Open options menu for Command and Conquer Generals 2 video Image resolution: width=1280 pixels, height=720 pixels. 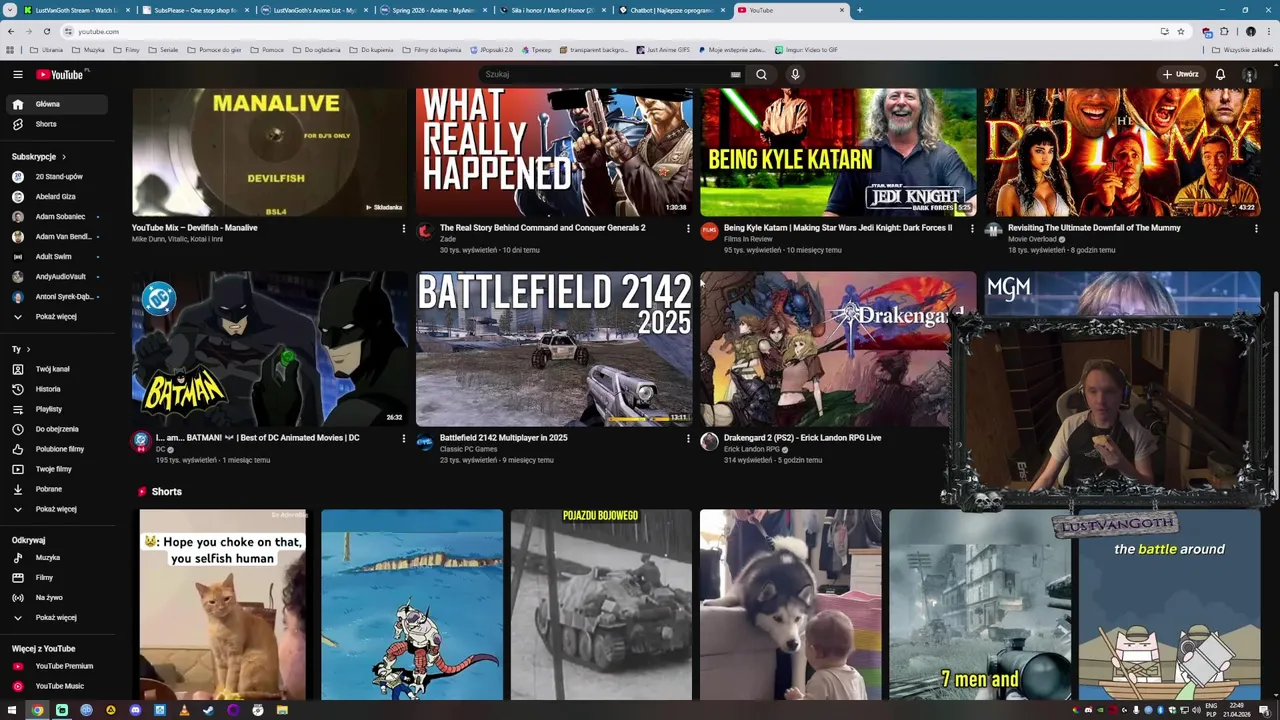click(x=688, y=229)
